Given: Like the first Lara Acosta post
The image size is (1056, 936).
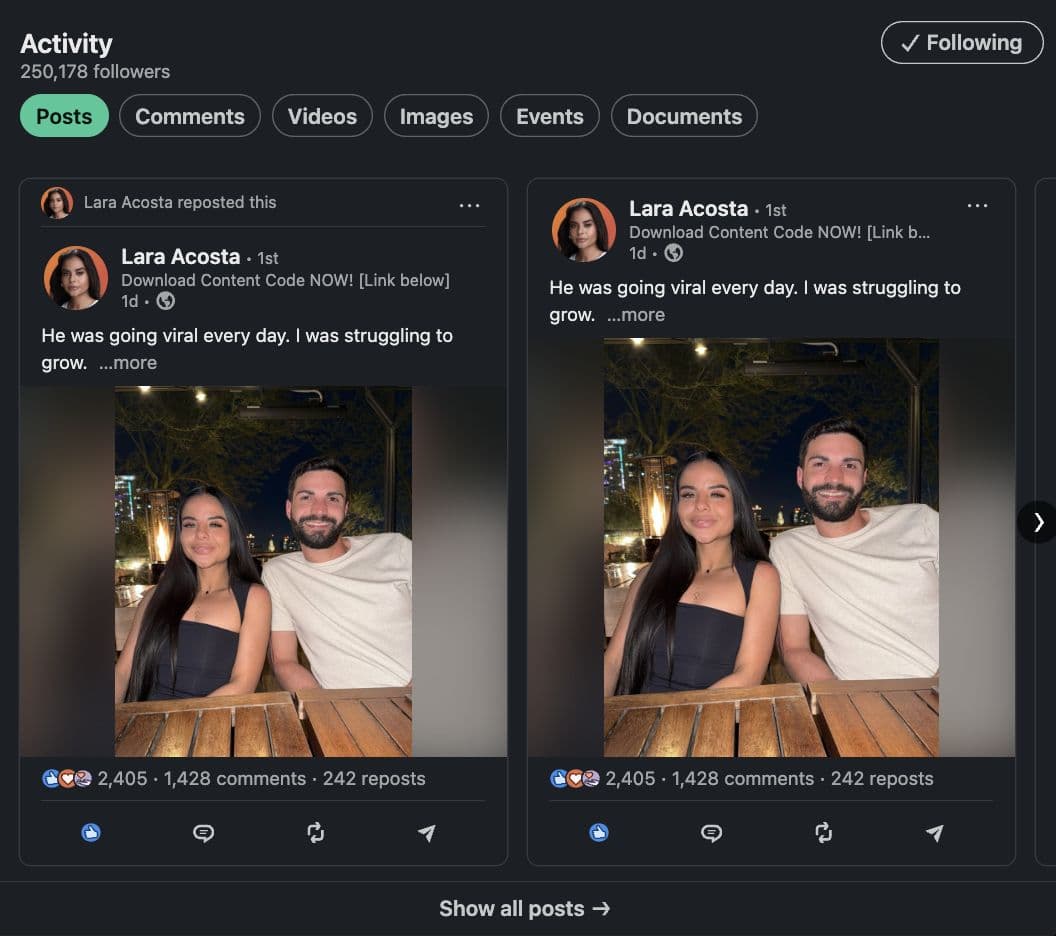Looking at the screenshot, I should pos(91,832).
